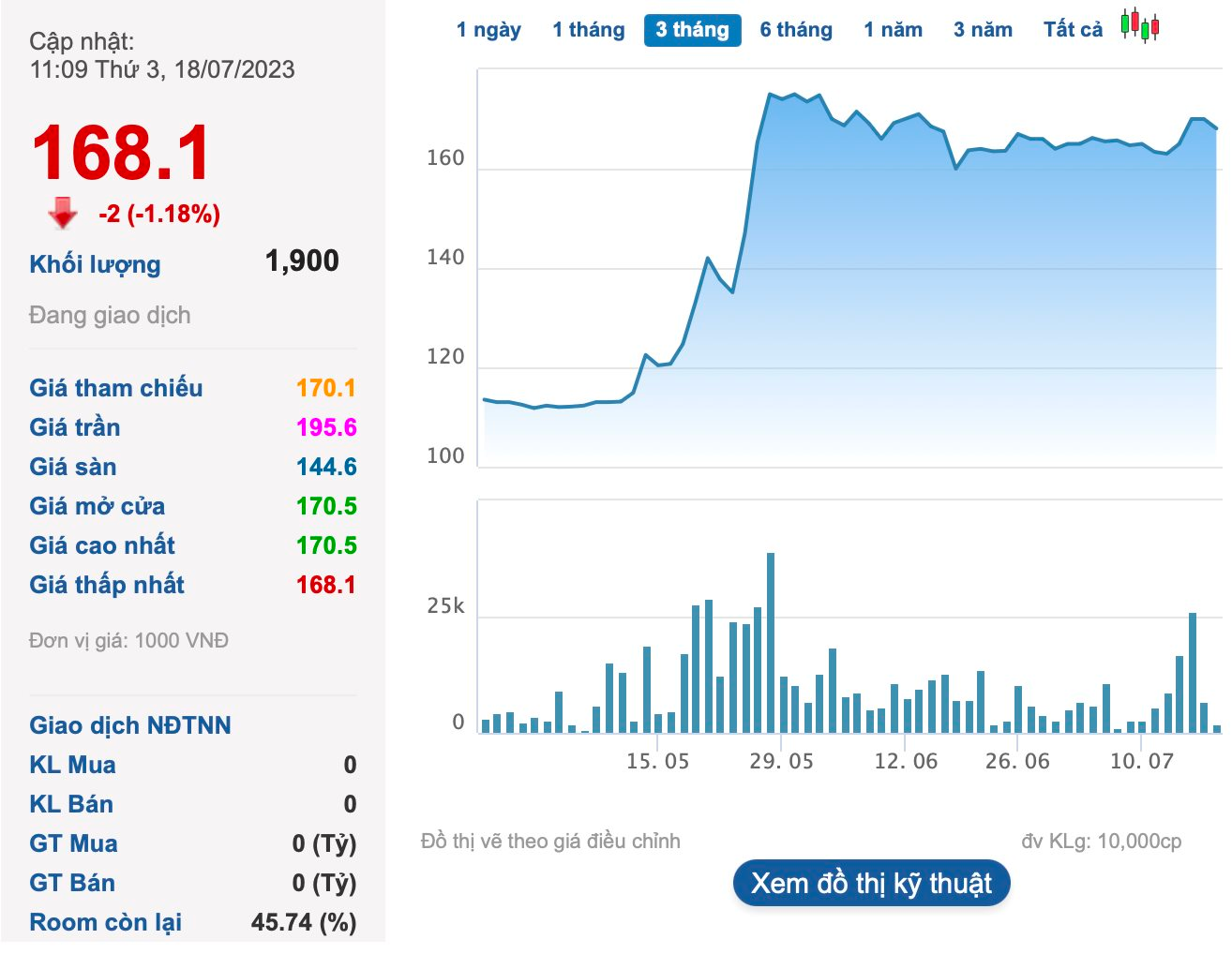Select the '3 tháng' time range tab

(692, 30)
